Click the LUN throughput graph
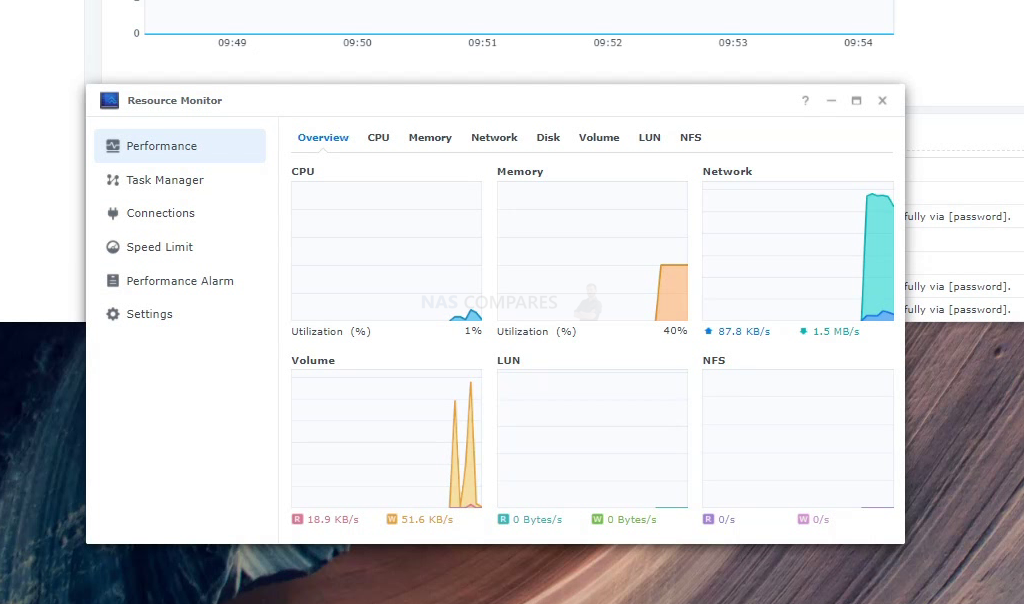 [x=592, y=439]
